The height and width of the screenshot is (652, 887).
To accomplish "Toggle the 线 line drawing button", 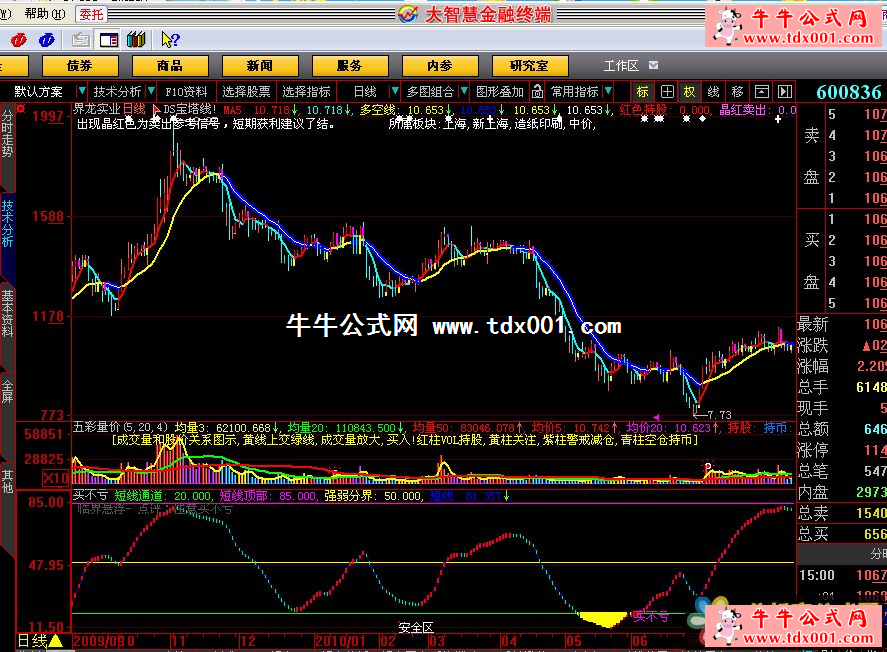I will 713,92.
